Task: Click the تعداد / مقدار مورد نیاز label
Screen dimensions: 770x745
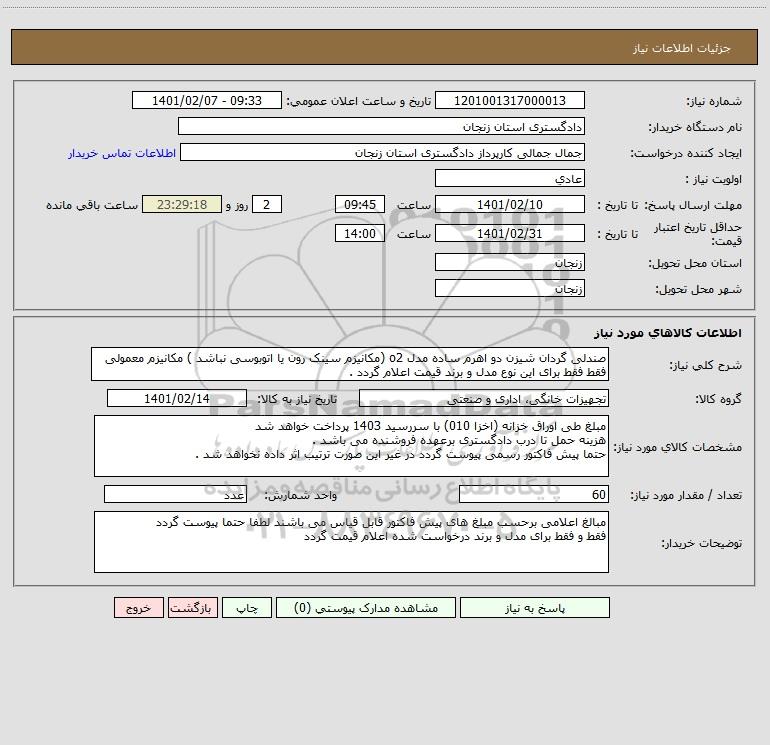Action: coord(686,496)
